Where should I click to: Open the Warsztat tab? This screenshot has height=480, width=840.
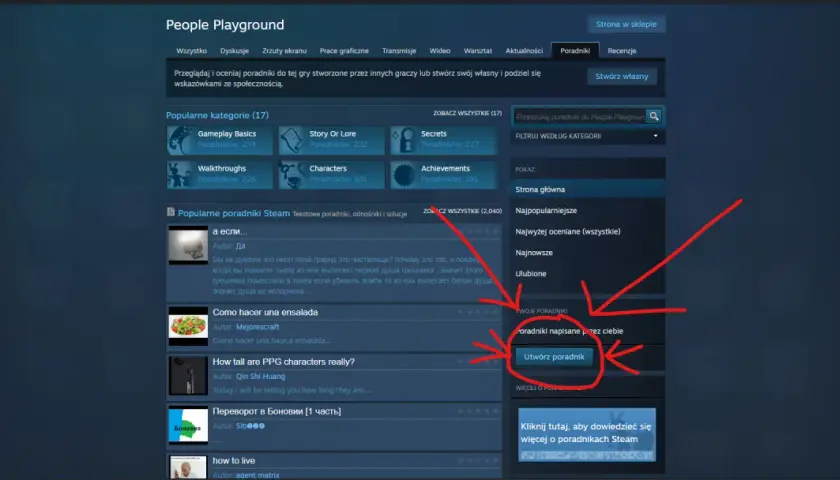click(x=478, y=51)
